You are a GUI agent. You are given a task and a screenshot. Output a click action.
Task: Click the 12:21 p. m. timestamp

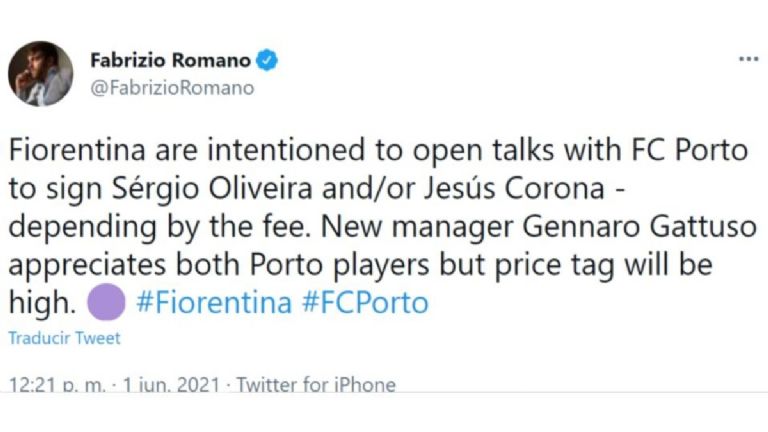click(56, 385)
